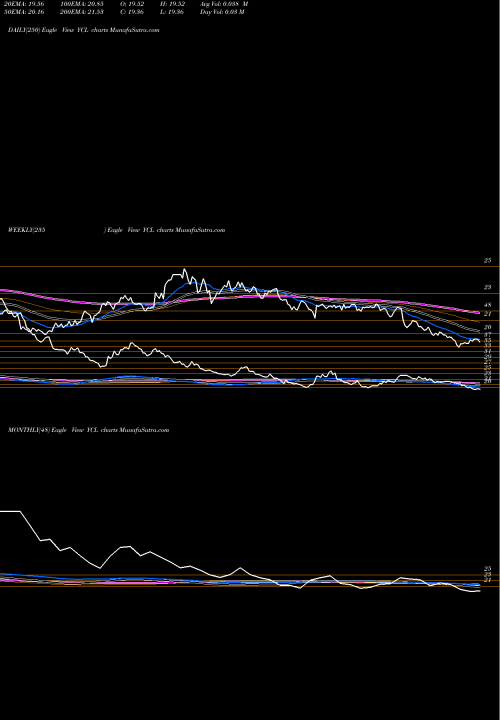Screen dimensions: 500x720
Task: Click the open price 'O: 19.52'
Action: point(132,4)
